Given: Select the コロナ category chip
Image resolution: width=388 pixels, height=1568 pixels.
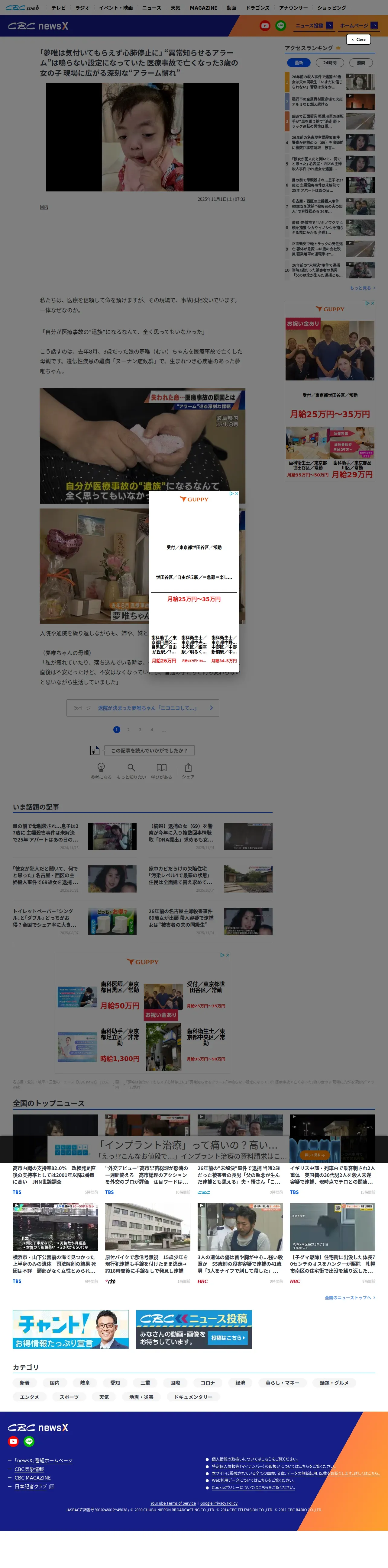Looking at the screenshot, I should tap(208, 1383).
